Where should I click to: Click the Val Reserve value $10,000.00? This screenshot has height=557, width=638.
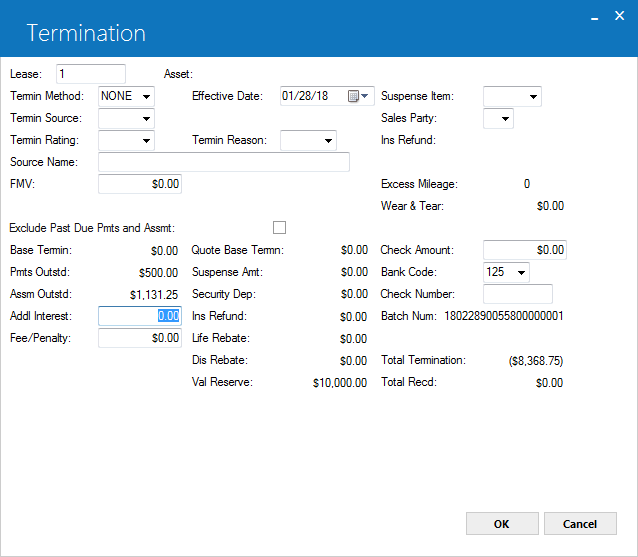point(340,383)
